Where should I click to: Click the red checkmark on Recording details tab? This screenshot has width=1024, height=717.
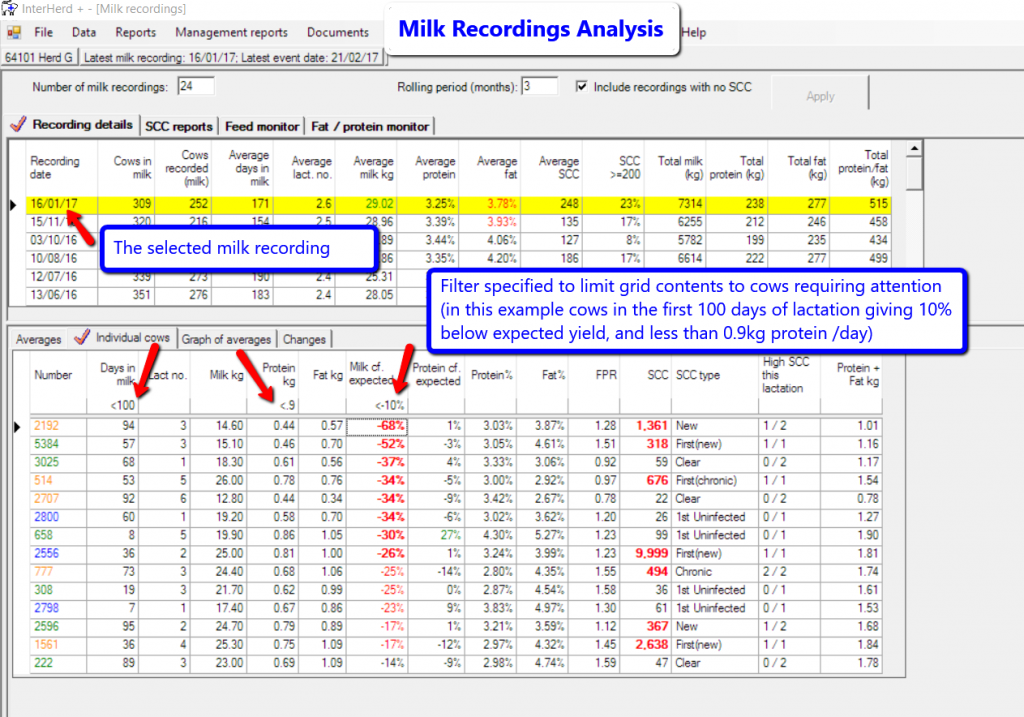(x=18, y=125)
